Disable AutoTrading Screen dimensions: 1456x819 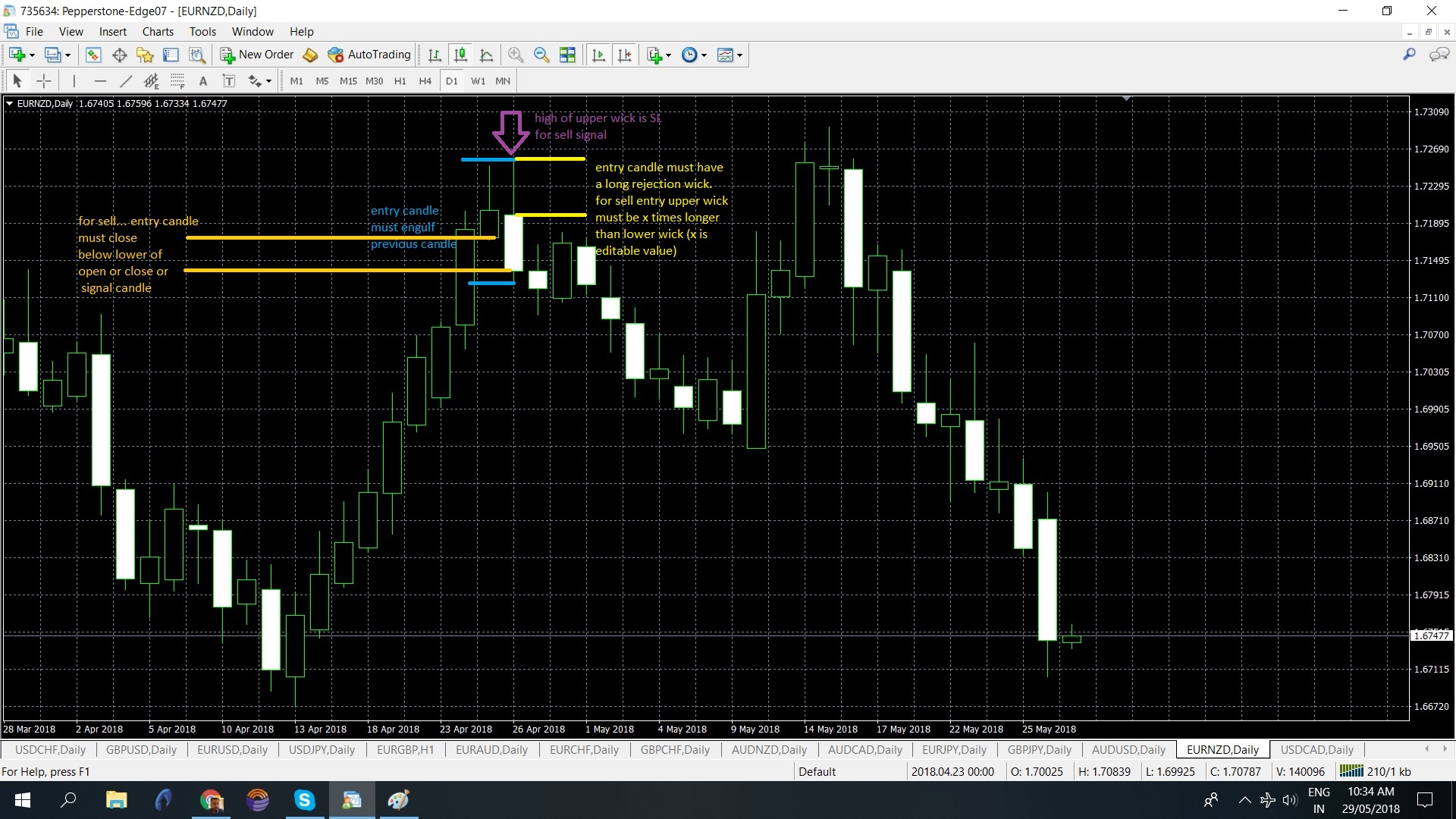(369, 55)
